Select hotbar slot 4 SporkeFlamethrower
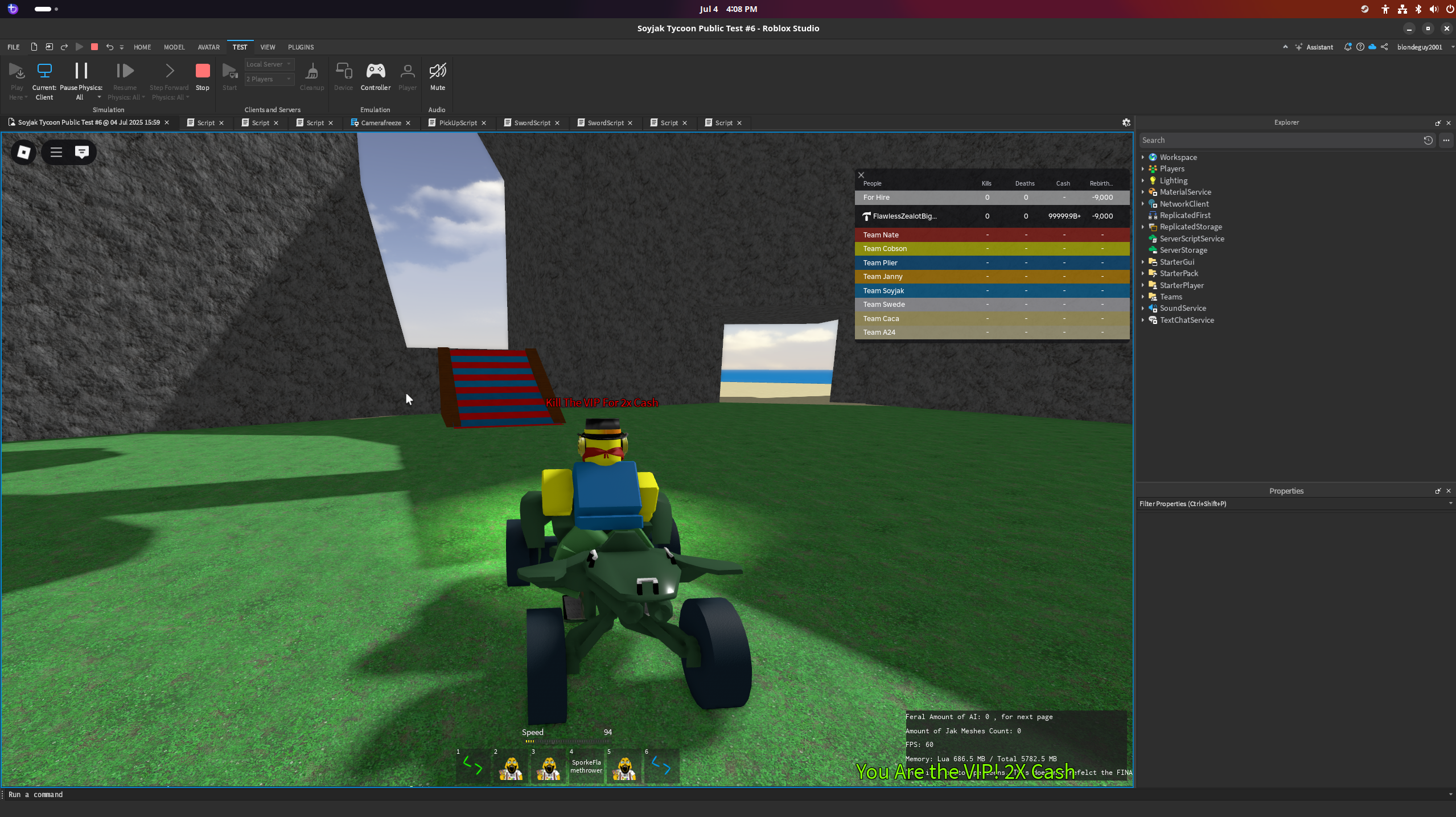1456x817 pixels. 586,766
